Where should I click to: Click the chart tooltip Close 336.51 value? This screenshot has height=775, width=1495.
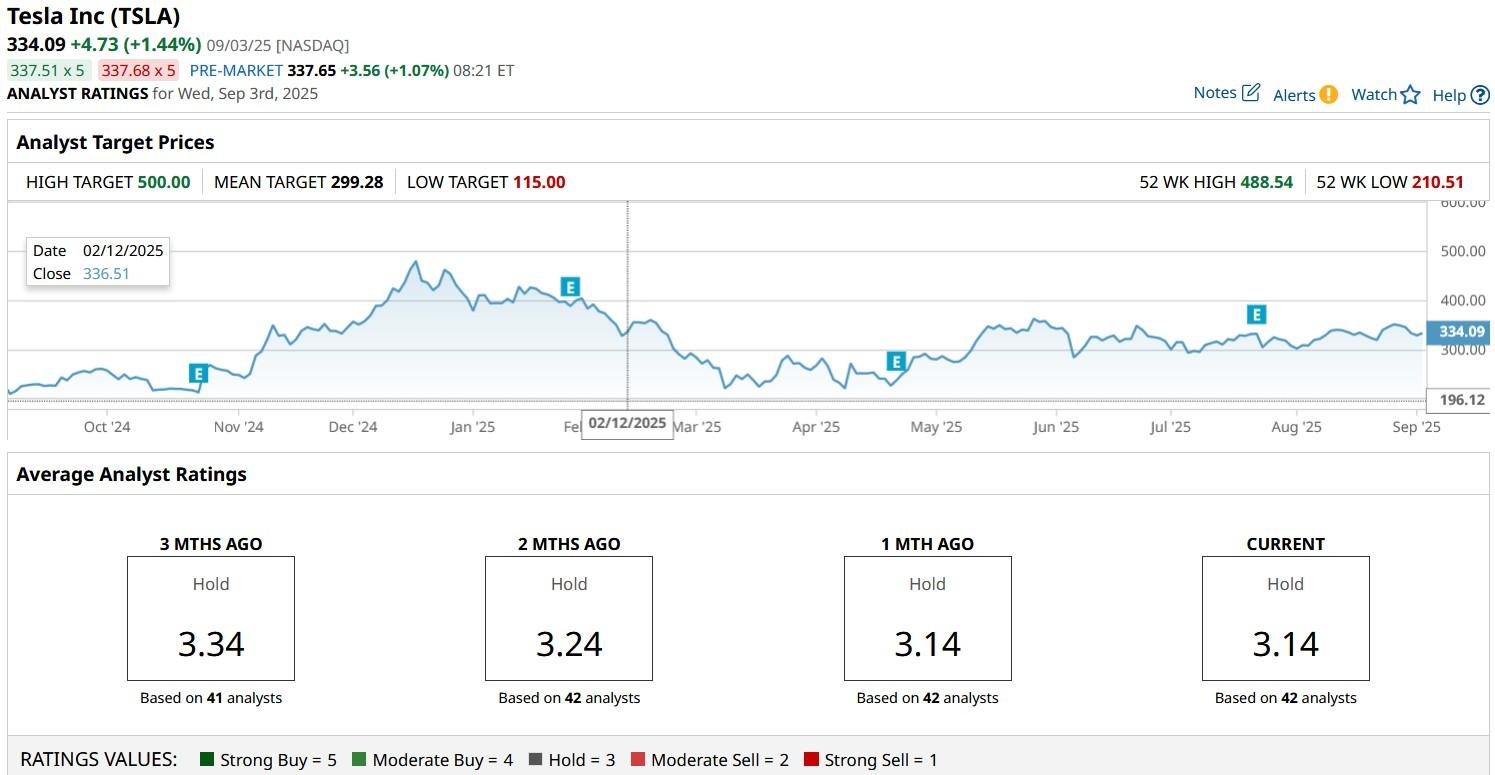coord(106,273)
